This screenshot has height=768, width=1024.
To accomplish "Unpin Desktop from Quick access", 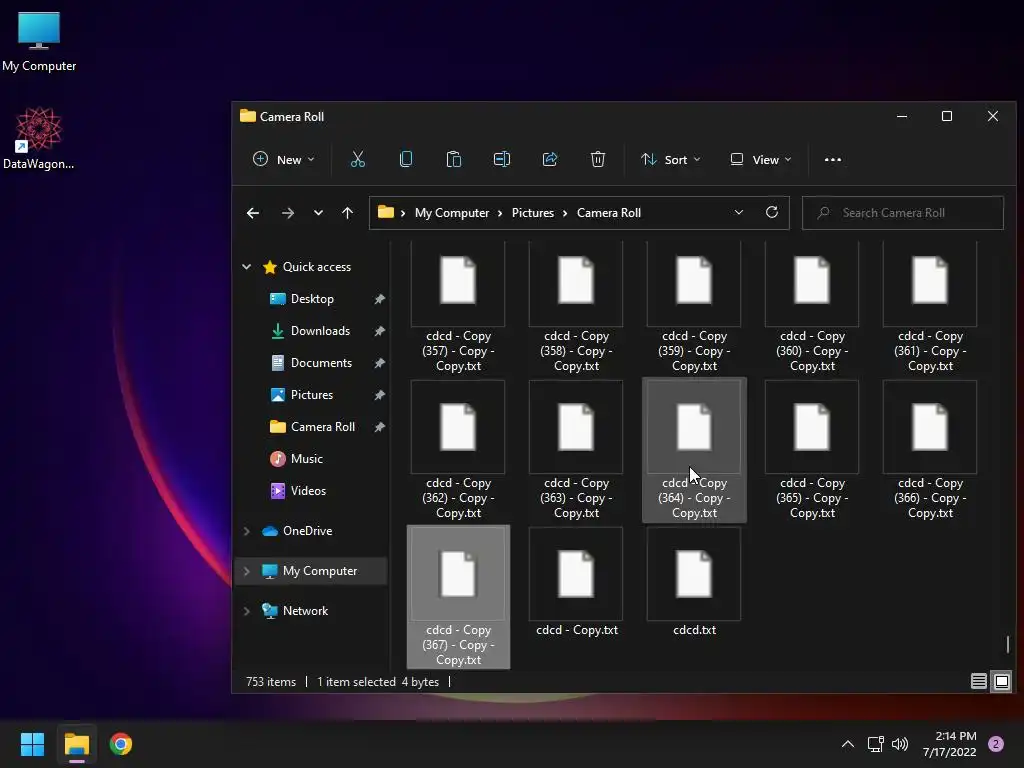I will click(x=379, y=299).
